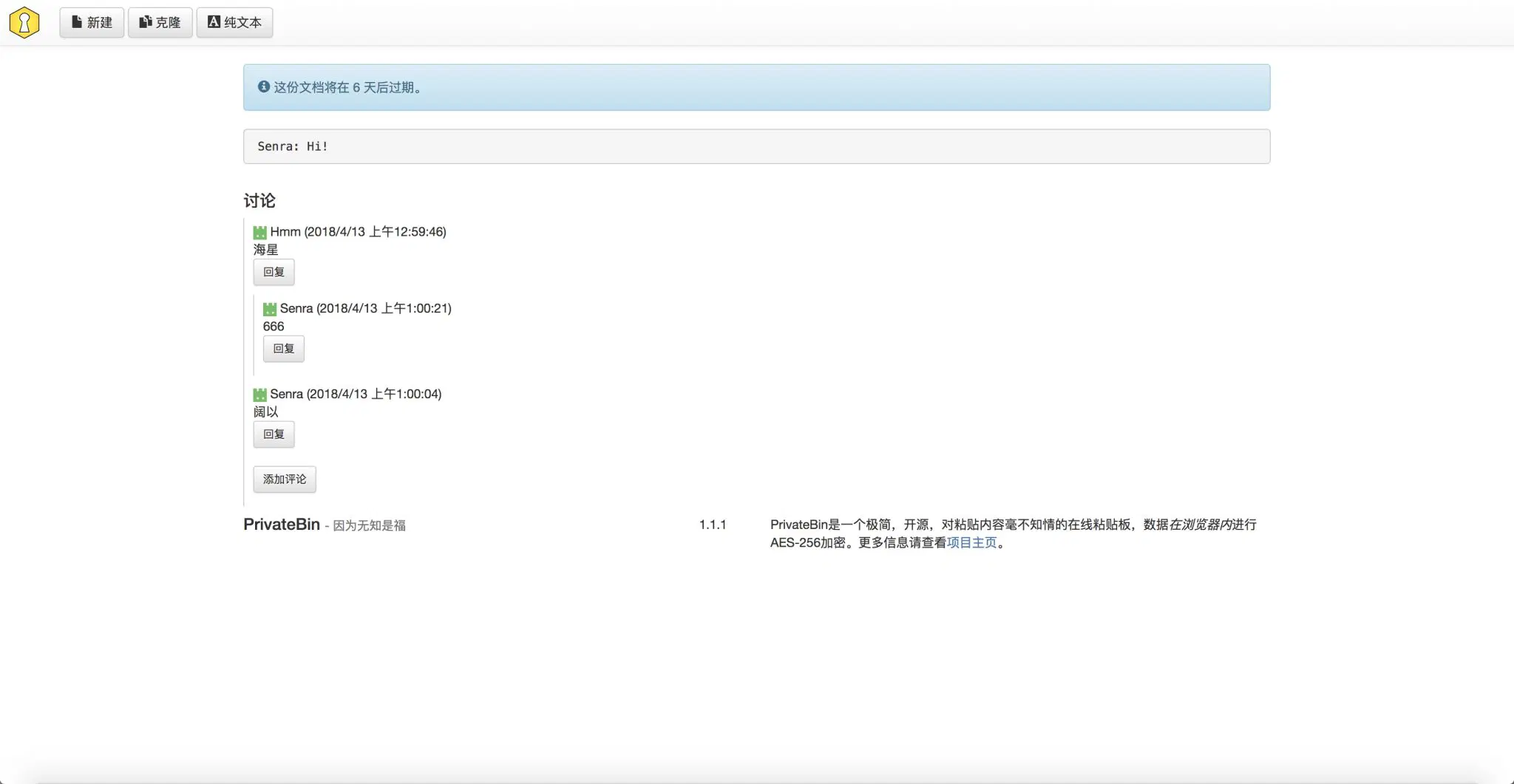Reply to Hmm's comment 海星
This screenshot has width=1514, height=784.
click(274, 272)
